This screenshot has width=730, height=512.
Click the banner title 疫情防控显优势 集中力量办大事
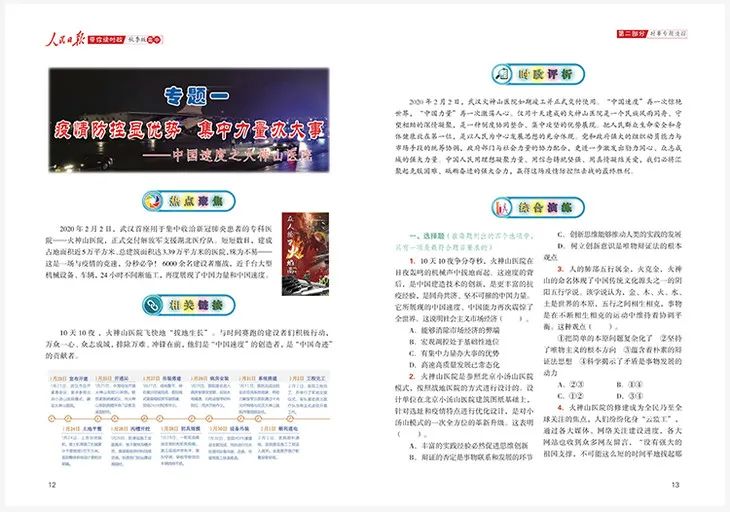189,129
